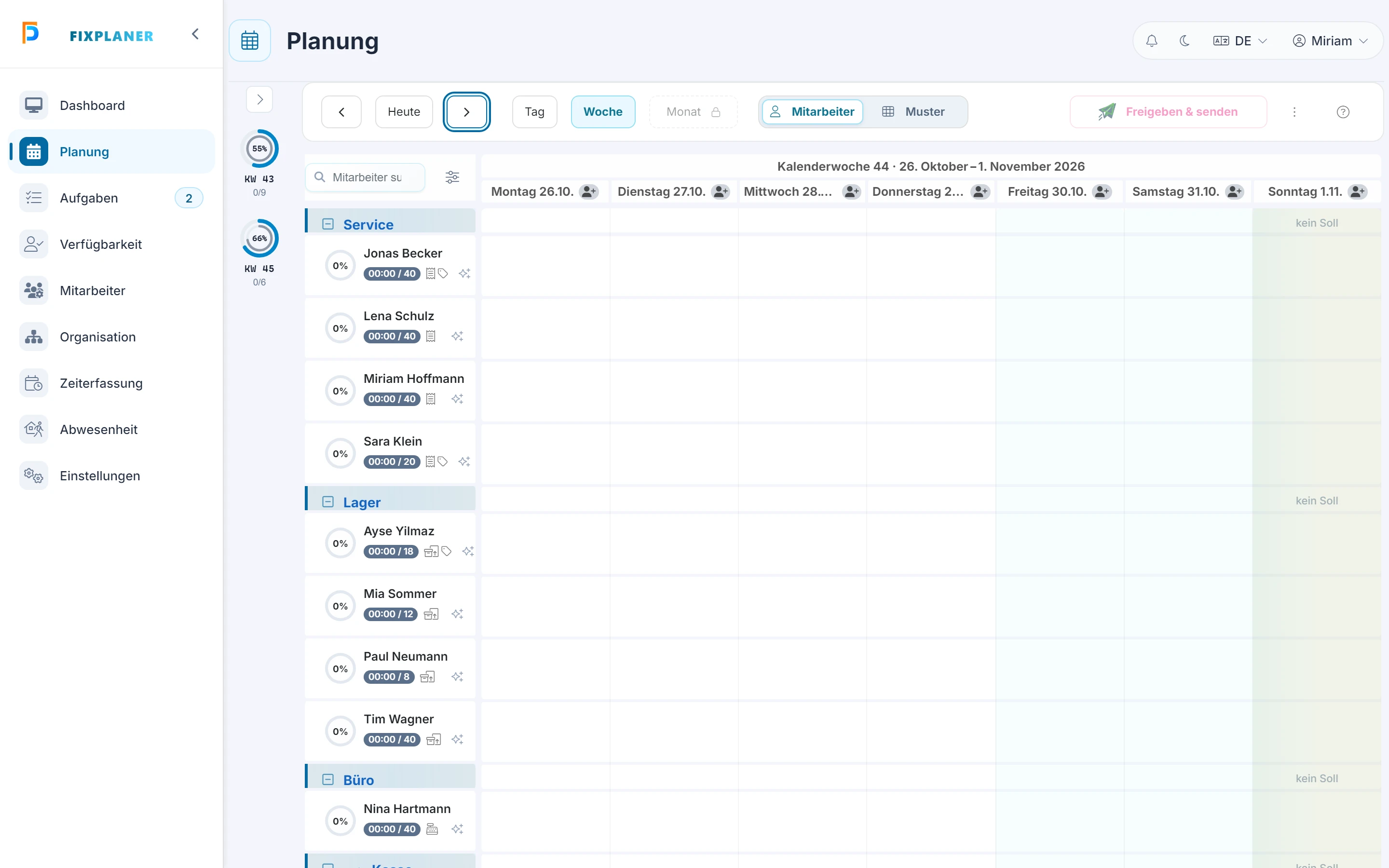Image resolution: width=1389 pixels, height=868 pixels.
Task: Expand the calendar-week panel arrow
Action: [x=259, y=99]
